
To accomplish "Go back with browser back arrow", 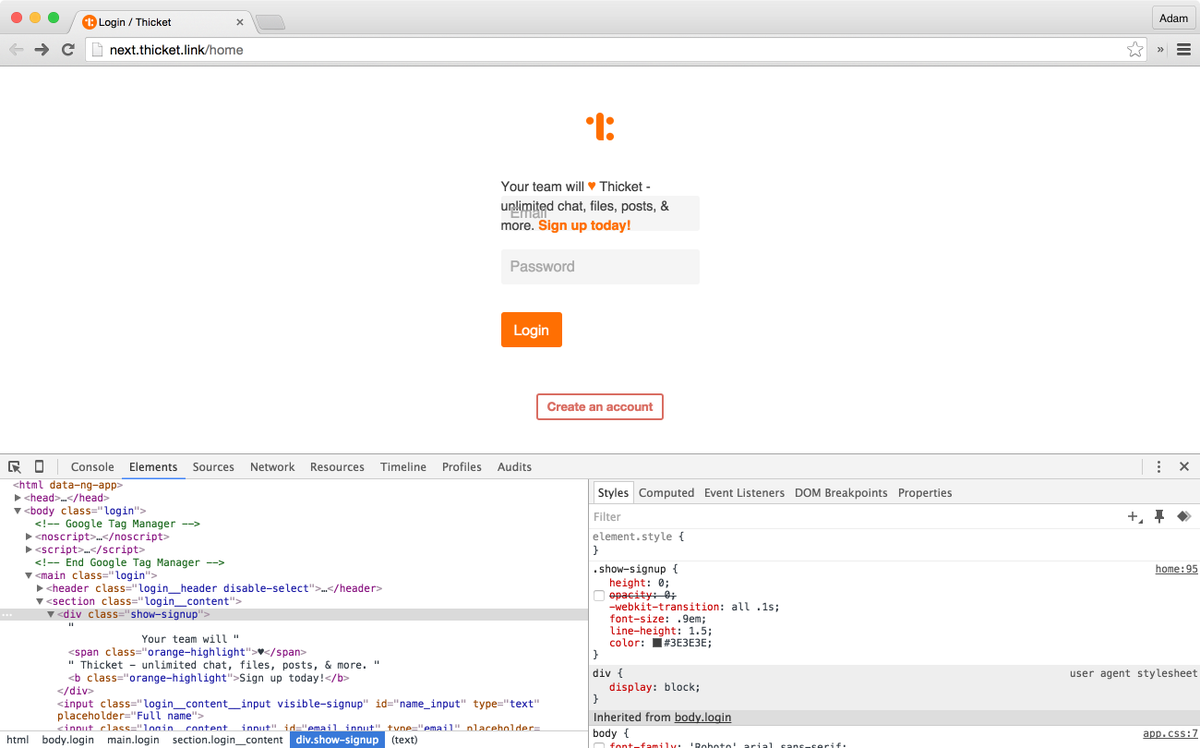I will [x=17, y=49].
